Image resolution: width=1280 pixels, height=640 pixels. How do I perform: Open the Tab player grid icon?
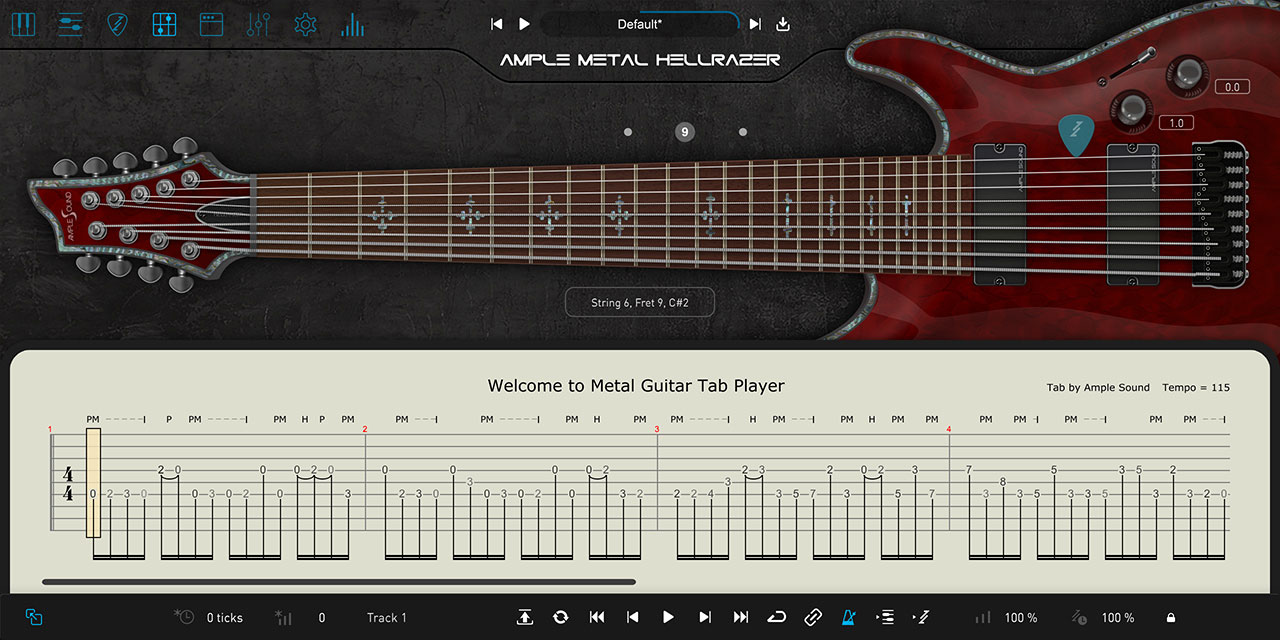164,24
